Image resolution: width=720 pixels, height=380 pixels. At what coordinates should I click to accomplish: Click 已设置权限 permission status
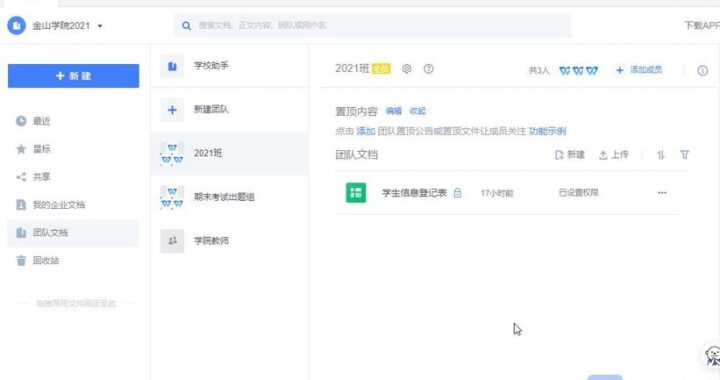[579, 193]
